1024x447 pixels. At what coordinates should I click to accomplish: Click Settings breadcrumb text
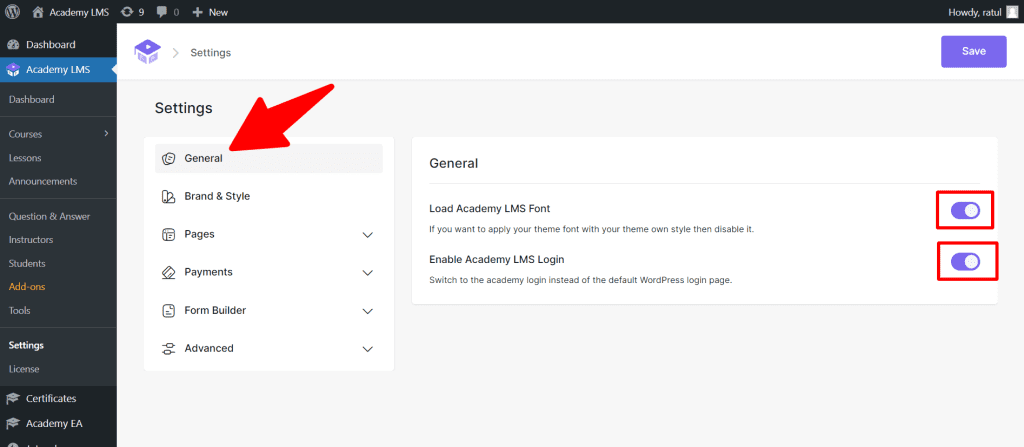click(x=210, y=52)
